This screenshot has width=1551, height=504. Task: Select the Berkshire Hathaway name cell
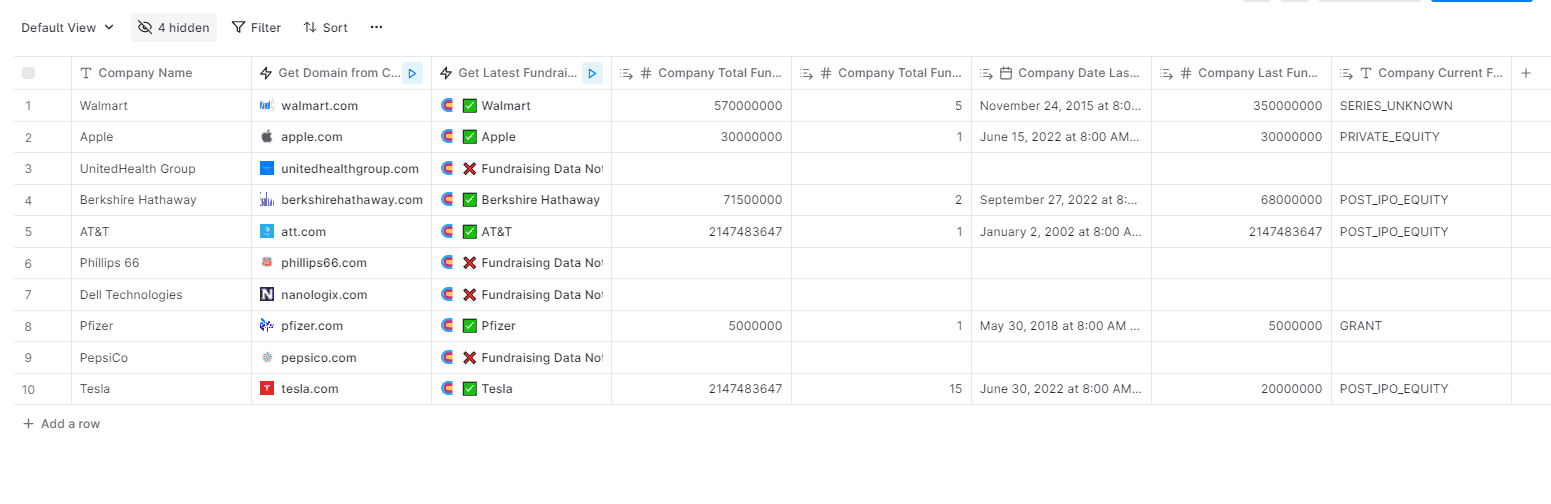click(161, 200)
